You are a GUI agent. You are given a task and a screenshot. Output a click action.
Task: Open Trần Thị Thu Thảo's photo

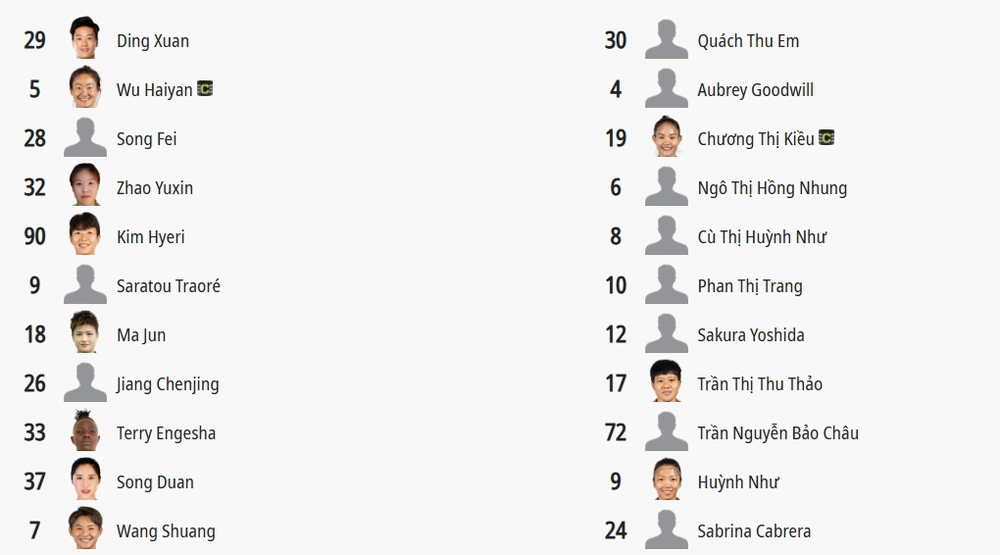pos(666,381)
